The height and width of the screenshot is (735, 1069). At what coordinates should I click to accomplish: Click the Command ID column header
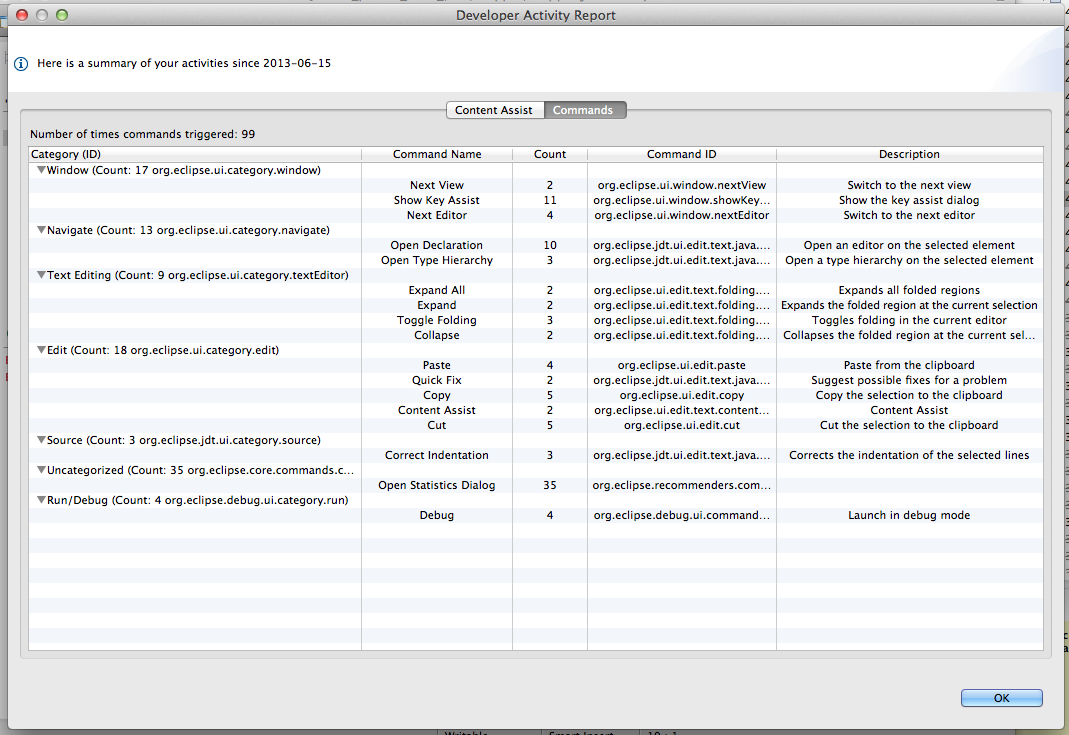click(681, 154)
